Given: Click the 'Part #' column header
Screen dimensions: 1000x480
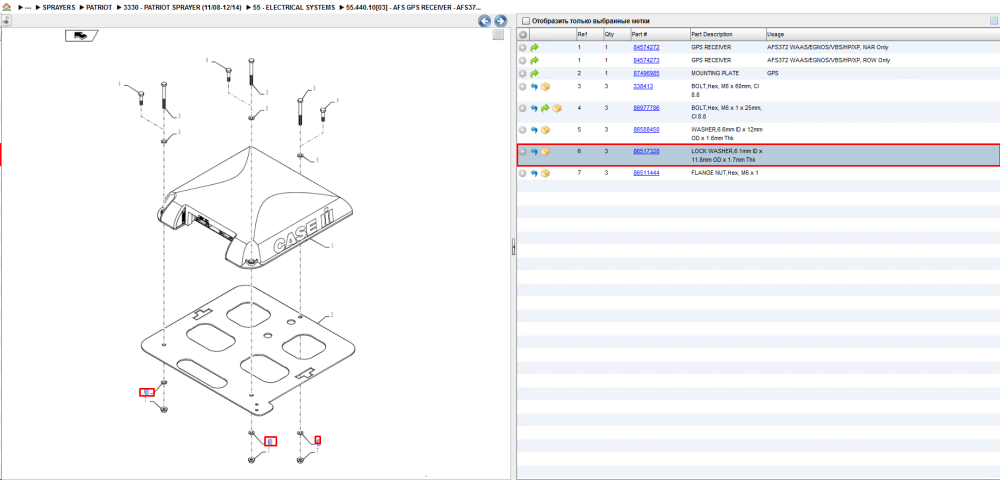Looking at the screenshot, I should [659, 34].
